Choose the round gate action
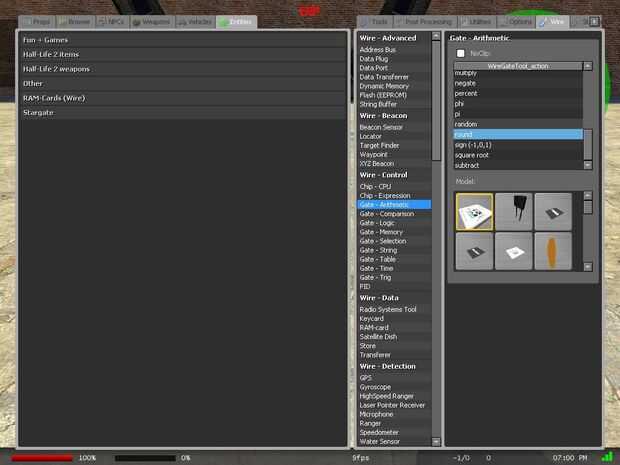 518,135
